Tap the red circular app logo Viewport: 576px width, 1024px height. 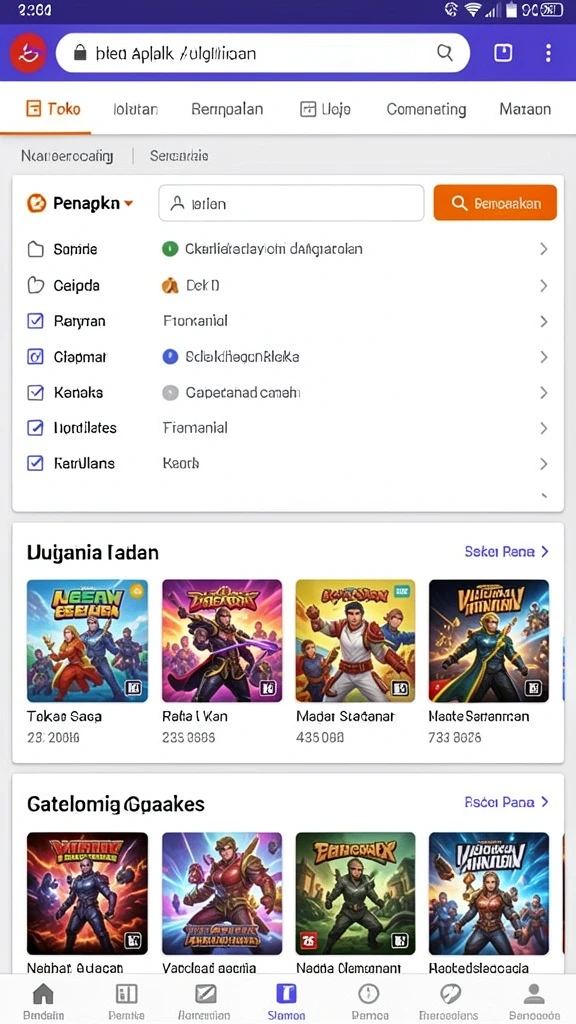coord(28,53)
